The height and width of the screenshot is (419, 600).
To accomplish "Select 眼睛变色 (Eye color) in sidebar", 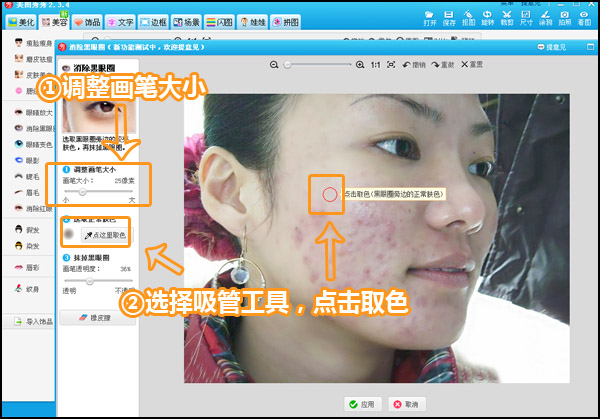I will point(33,144).
